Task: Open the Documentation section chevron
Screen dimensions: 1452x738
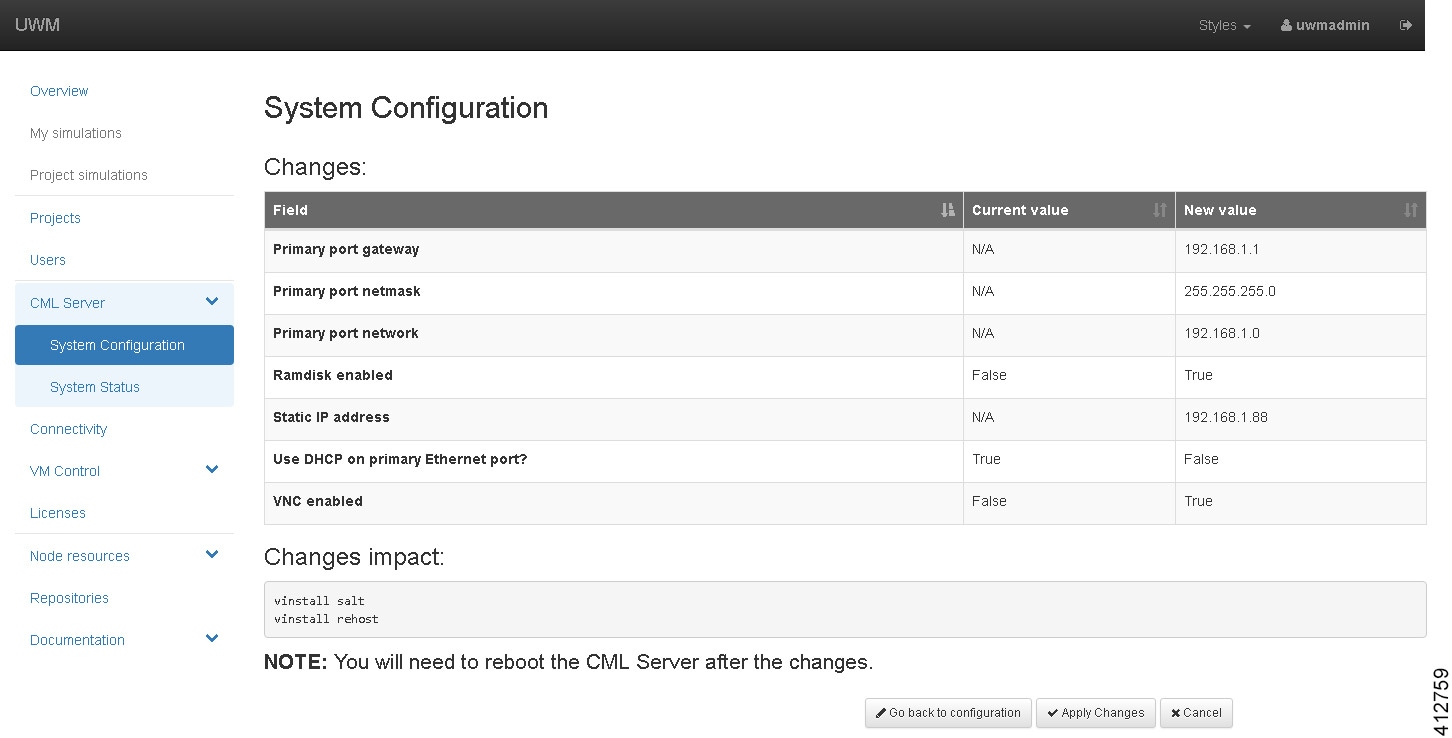Action: (x=211, y=638)
